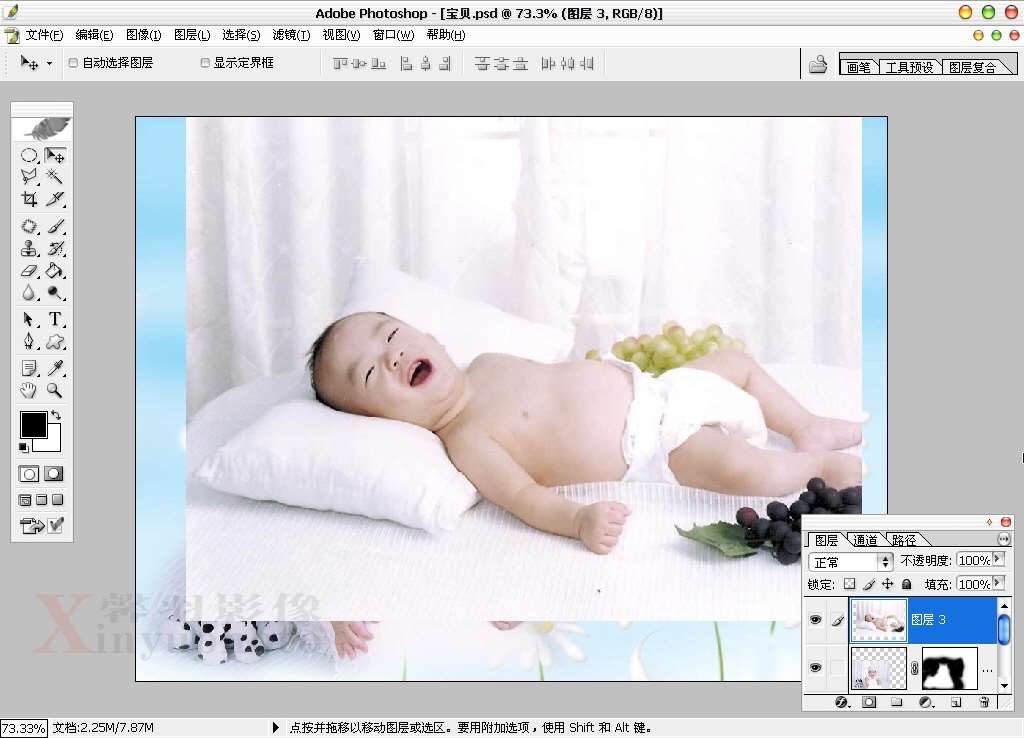Select the Notes tool

[x=29, y=368]
